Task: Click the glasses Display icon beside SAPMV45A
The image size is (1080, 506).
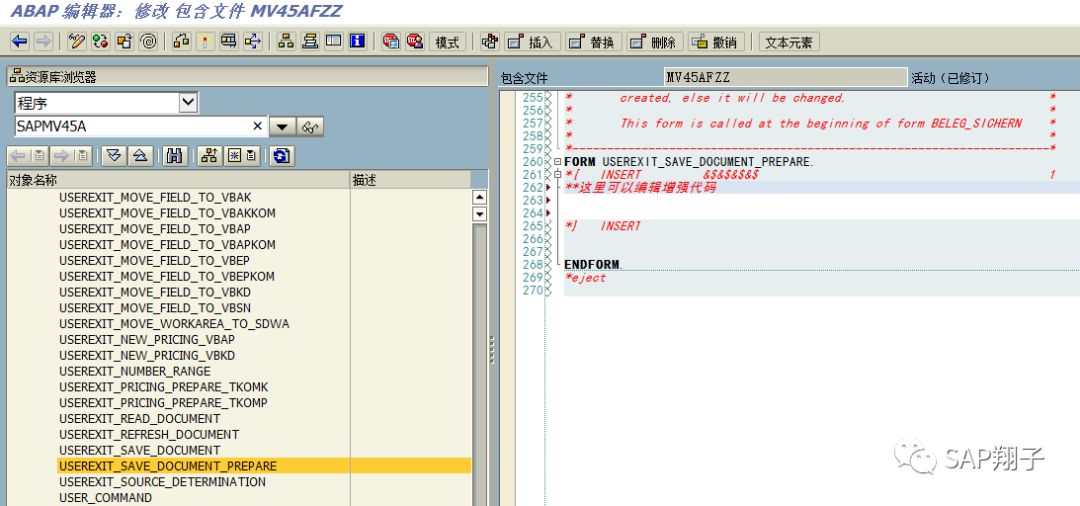Action: pos(311,127)
